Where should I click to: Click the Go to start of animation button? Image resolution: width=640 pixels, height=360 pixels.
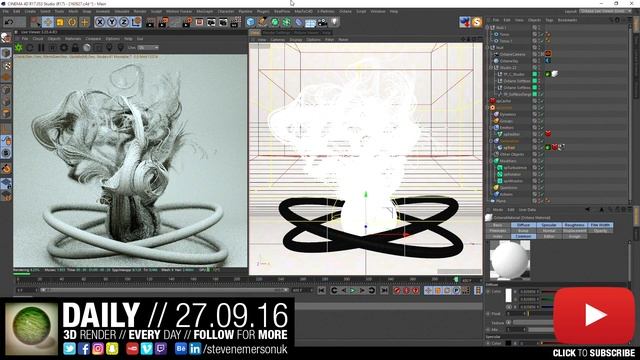[x=322, y=290]
